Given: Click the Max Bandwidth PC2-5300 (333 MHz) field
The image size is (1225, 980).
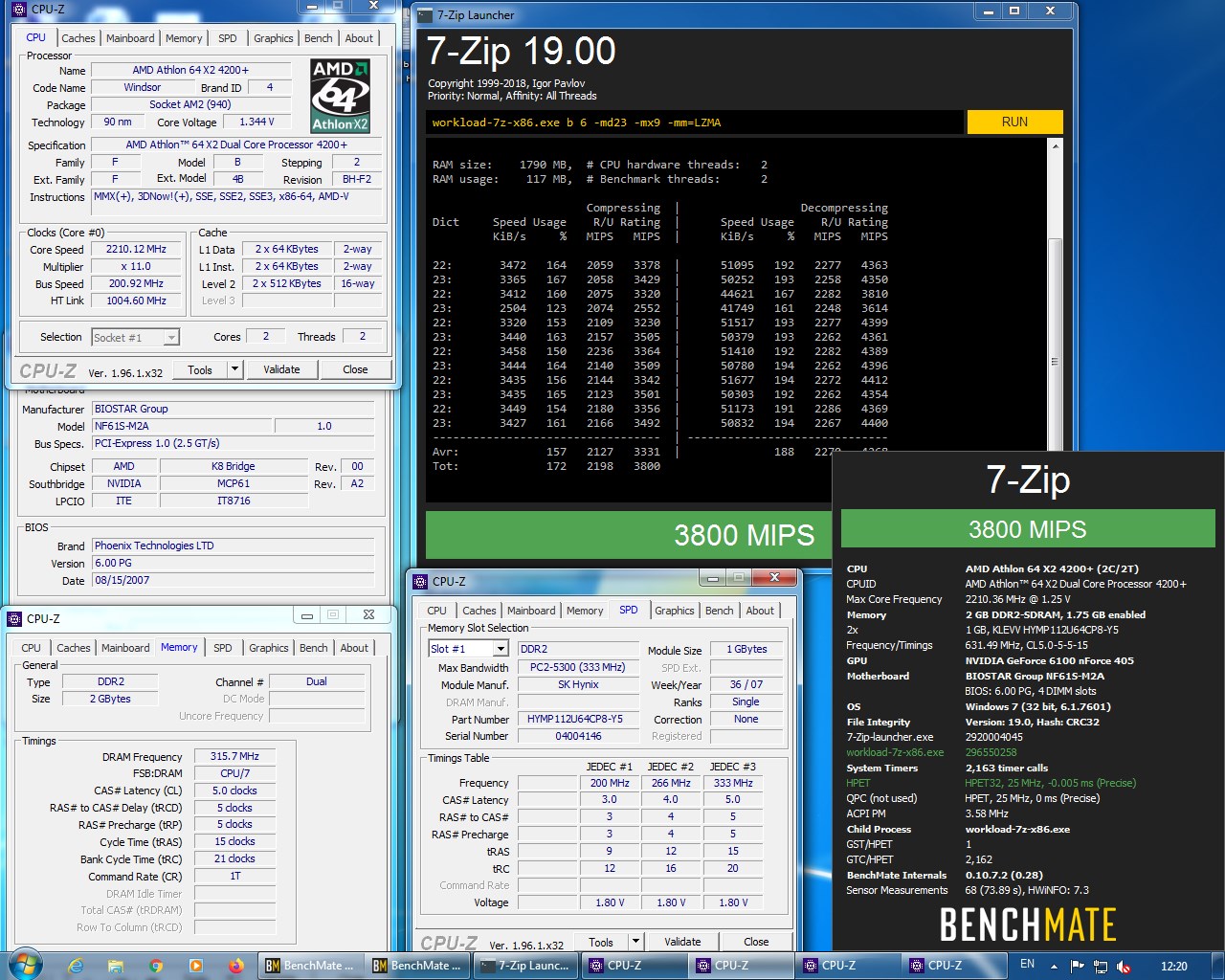Looking at the screenshot, I should tap(578, 667).
